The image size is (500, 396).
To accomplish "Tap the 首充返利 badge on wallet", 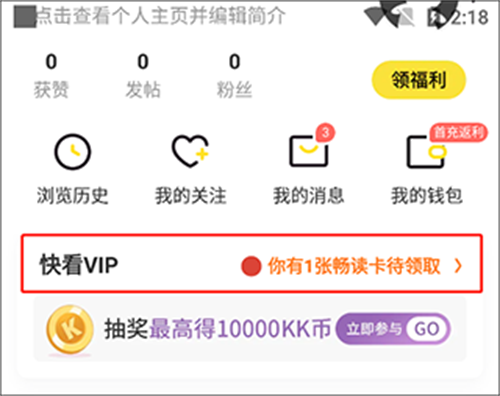I will (459, 132).
